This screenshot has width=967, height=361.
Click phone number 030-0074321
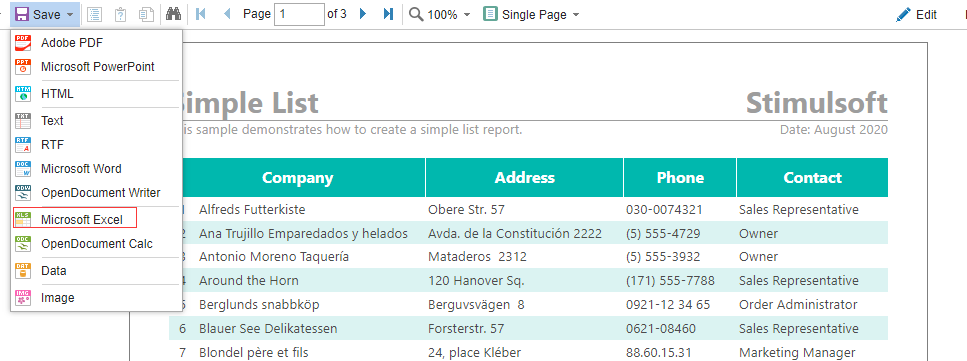tap(664, 210)
